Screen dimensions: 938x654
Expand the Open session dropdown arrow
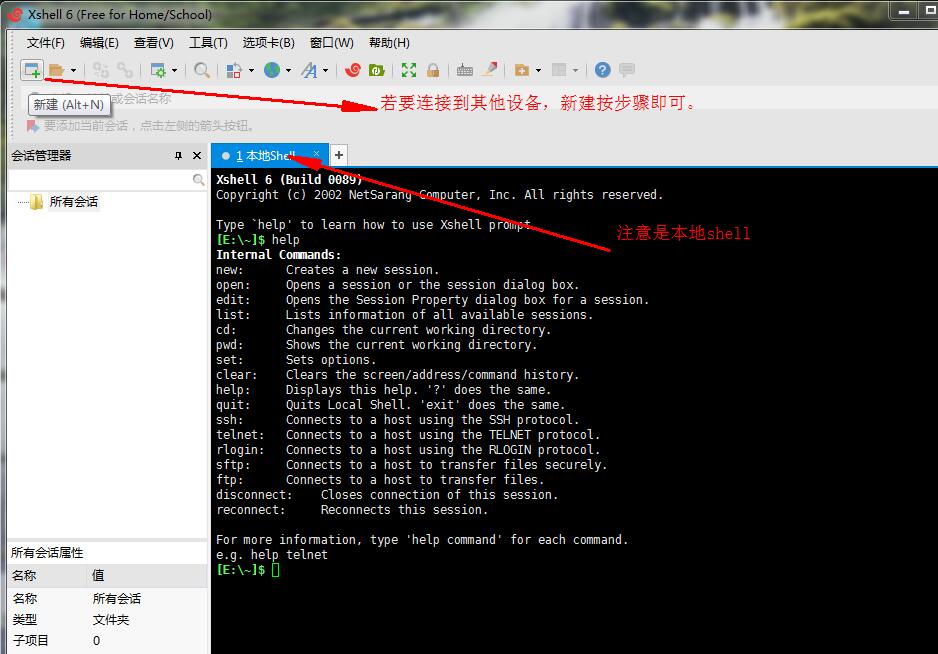pyautogui.click(x=73, y=71)
